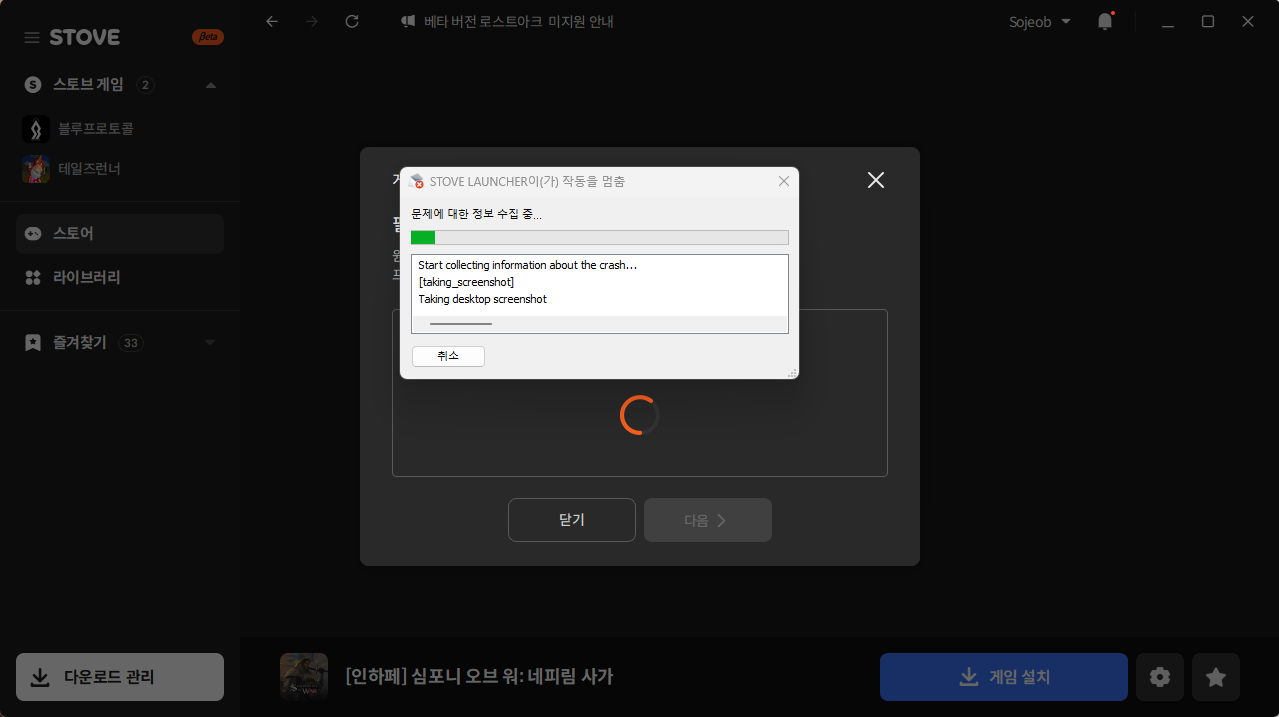Go back with the left arrow

point(272,21)
